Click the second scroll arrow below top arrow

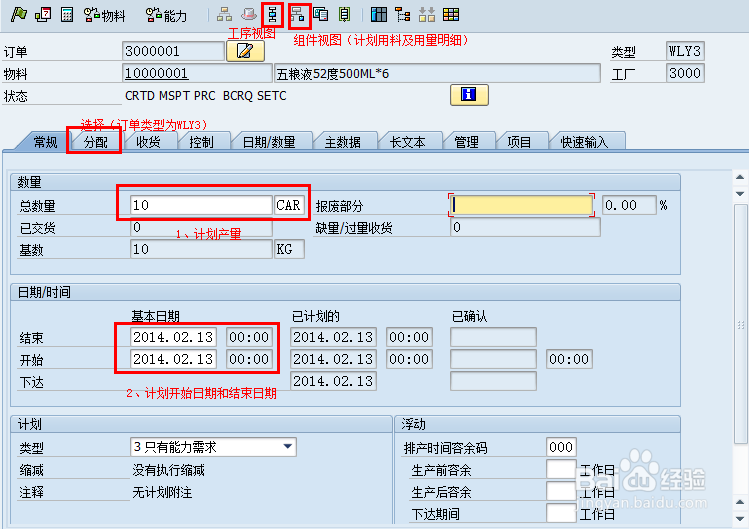(740, 194)
